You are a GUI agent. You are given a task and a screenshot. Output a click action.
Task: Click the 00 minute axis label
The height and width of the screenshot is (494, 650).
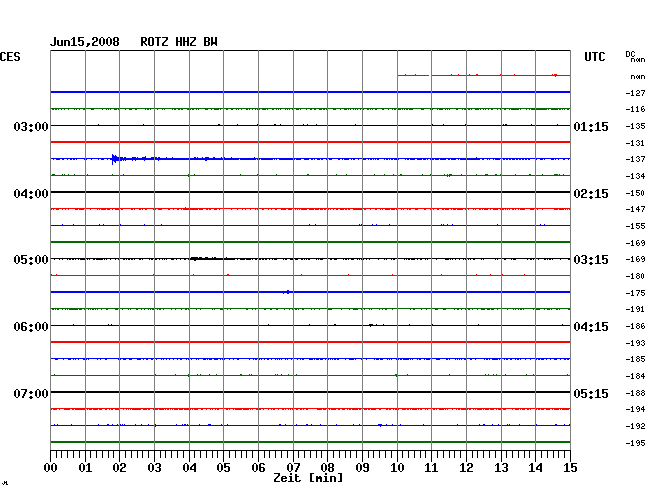point(51,468)
